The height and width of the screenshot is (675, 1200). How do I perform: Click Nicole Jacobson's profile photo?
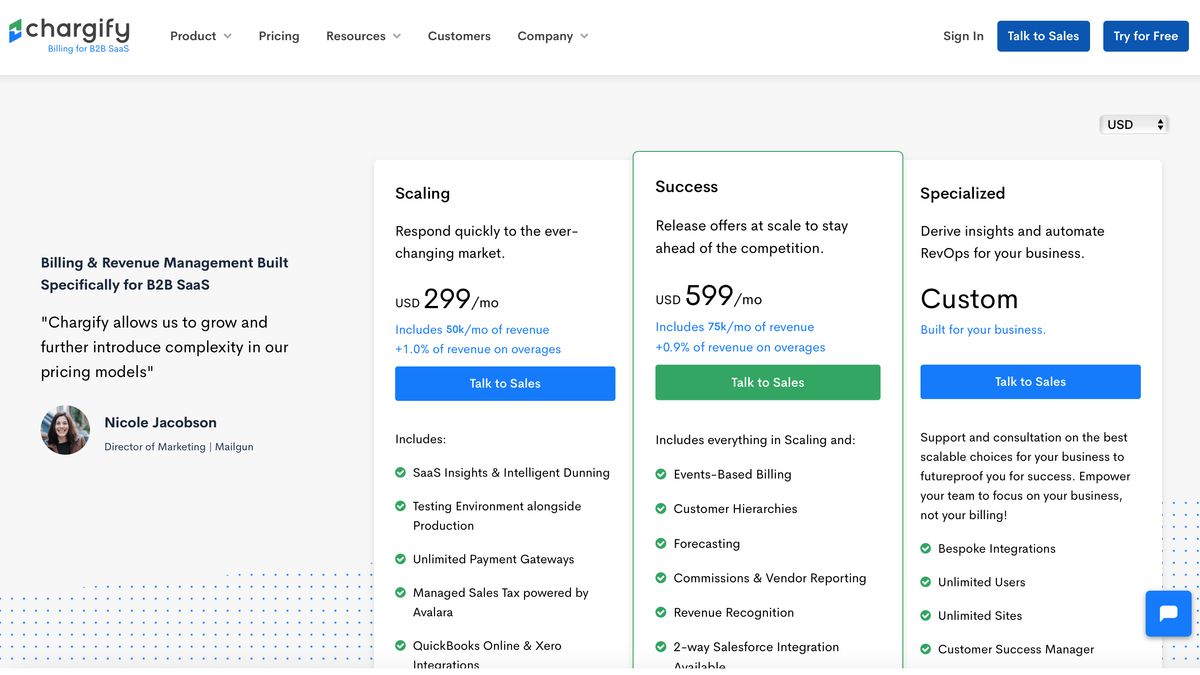coord(64,430)
